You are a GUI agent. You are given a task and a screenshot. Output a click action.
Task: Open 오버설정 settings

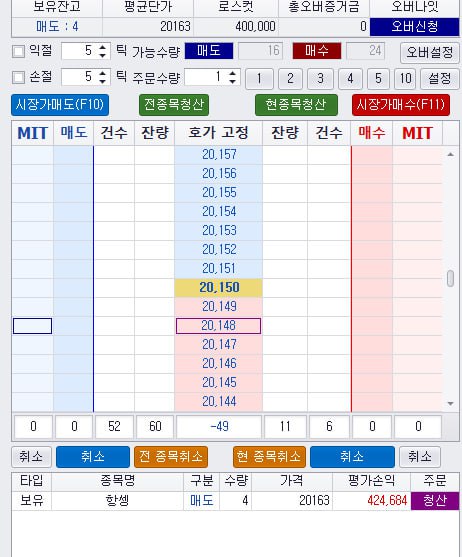pyautogui.click(x=429, y=52)
